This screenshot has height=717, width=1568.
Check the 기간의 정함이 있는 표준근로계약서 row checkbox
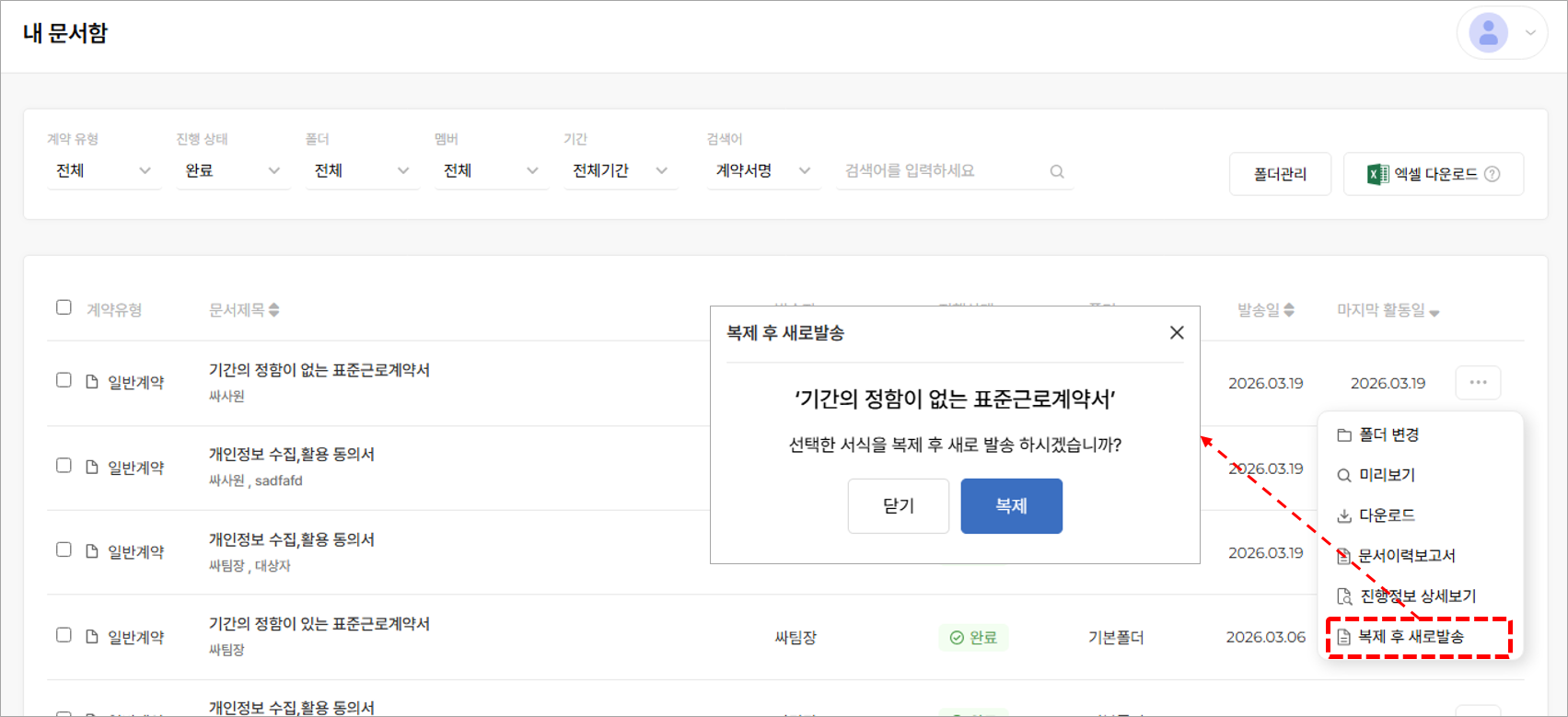click(x=64, y=635)
